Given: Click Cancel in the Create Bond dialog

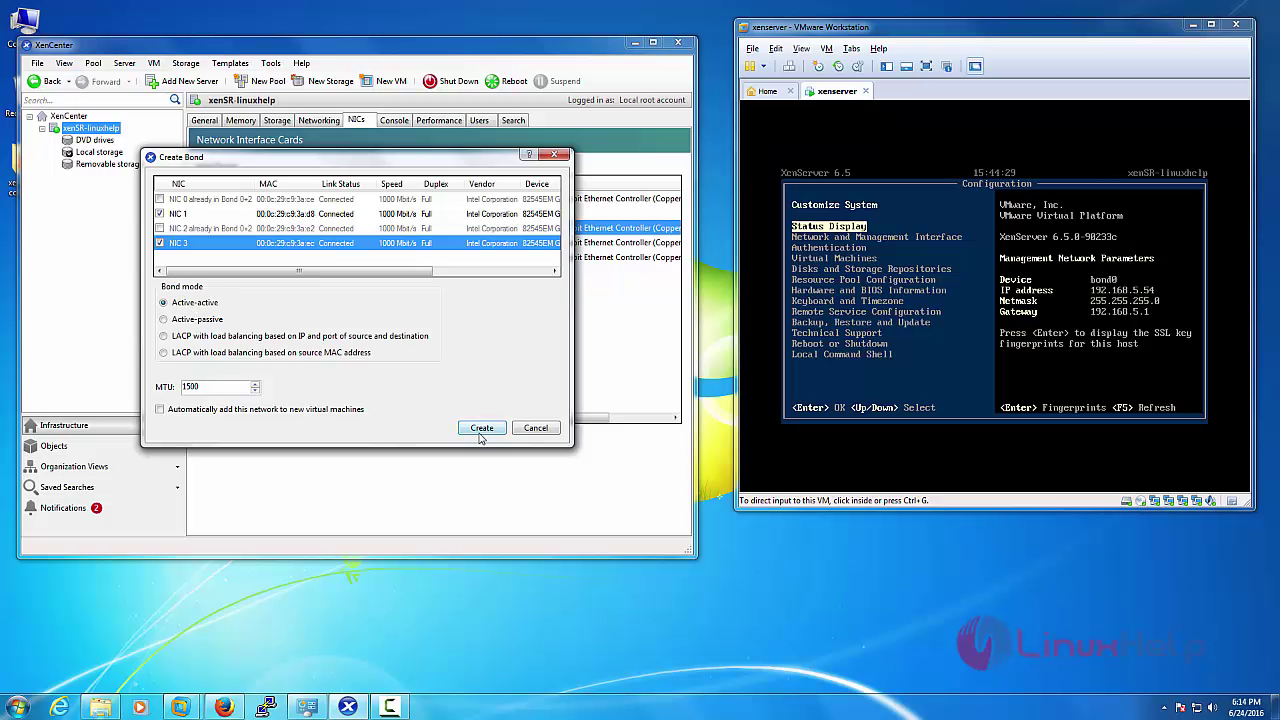Looking at the screenshot, I should point(536,428).
